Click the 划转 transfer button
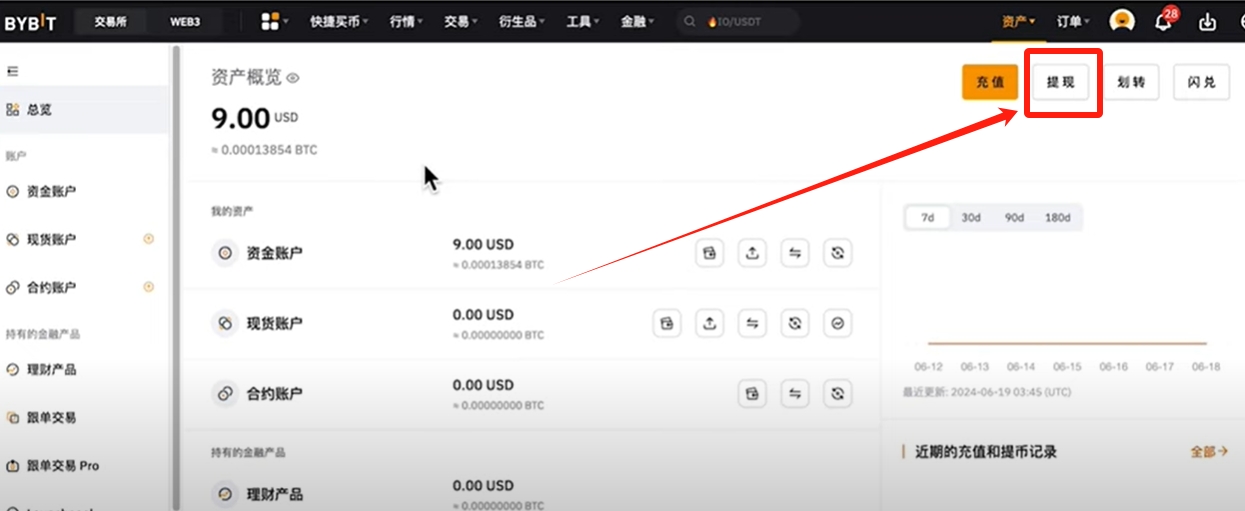This screenshot has height=511, width=1245. tap(1131, 82)
